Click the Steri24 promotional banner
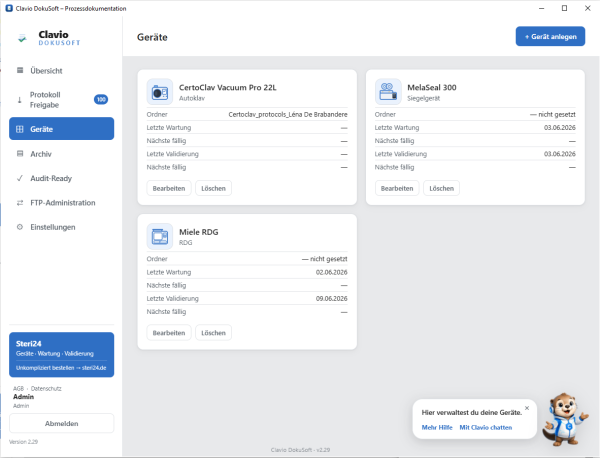 point(61,355)
